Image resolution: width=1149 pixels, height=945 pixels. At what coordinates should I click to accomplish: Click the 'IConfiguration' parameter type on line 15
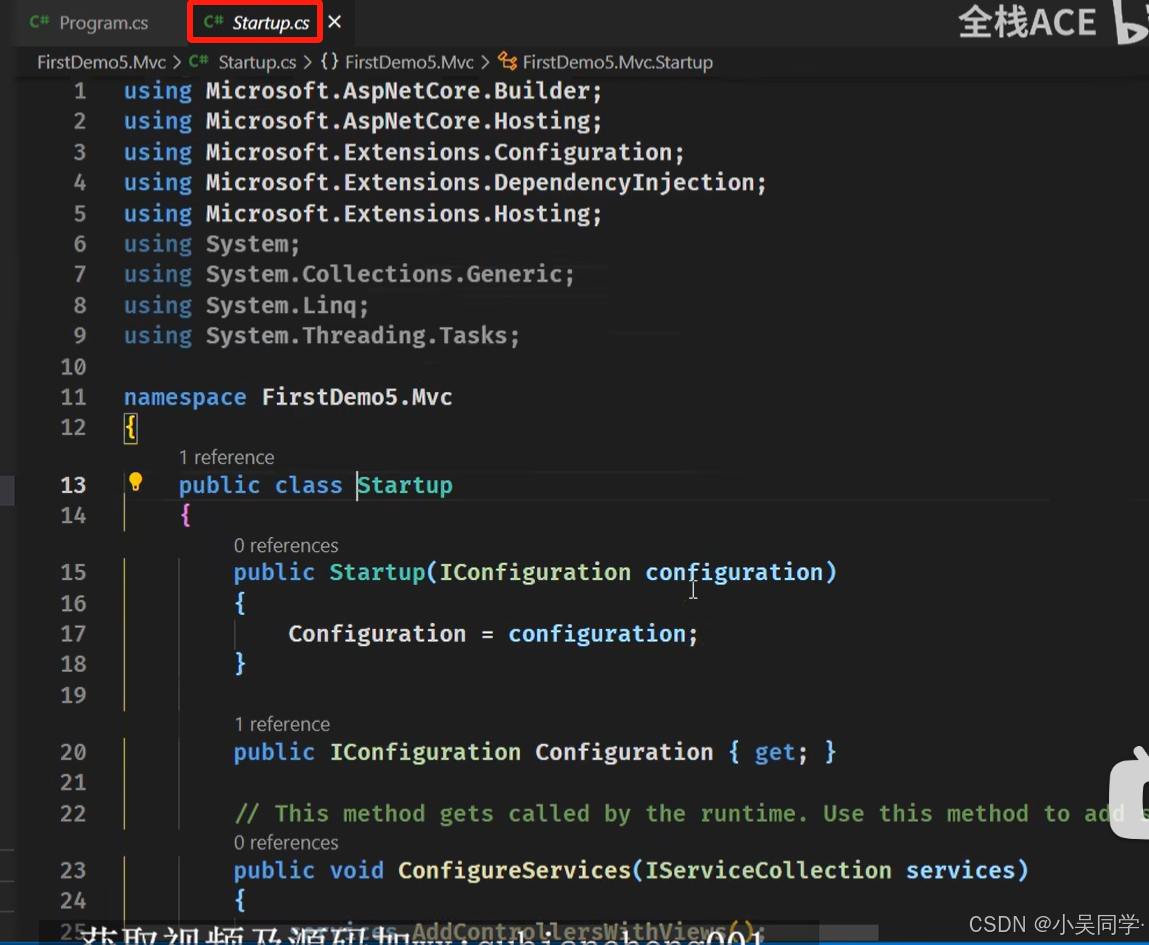[535, 572]
